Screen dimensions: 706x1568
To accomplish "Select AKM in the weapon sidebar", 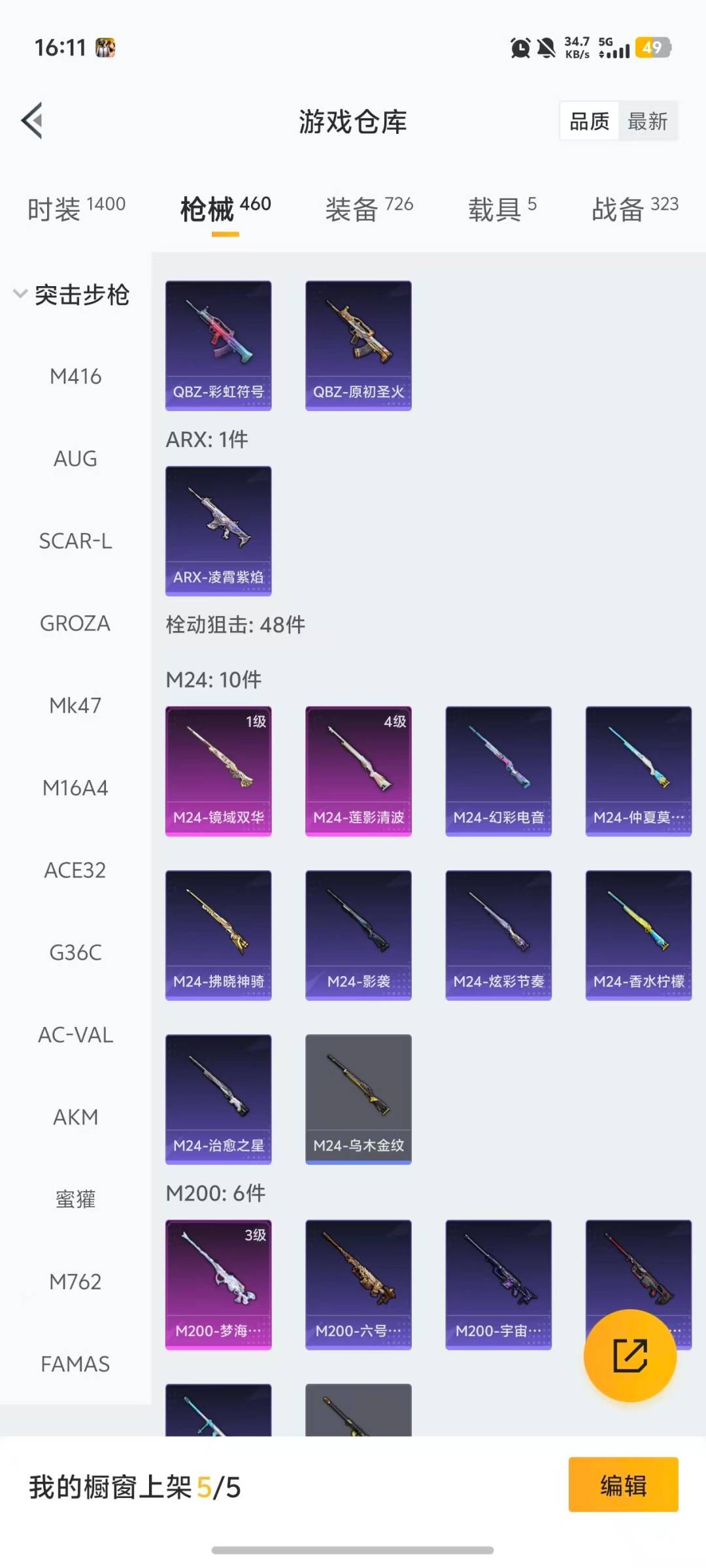I will pyautogui.click(x=76, y=1117).
